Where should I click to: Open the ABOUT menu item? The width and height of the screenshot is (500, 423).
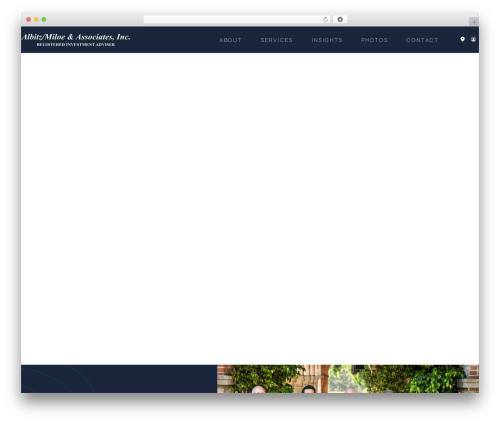230,40
